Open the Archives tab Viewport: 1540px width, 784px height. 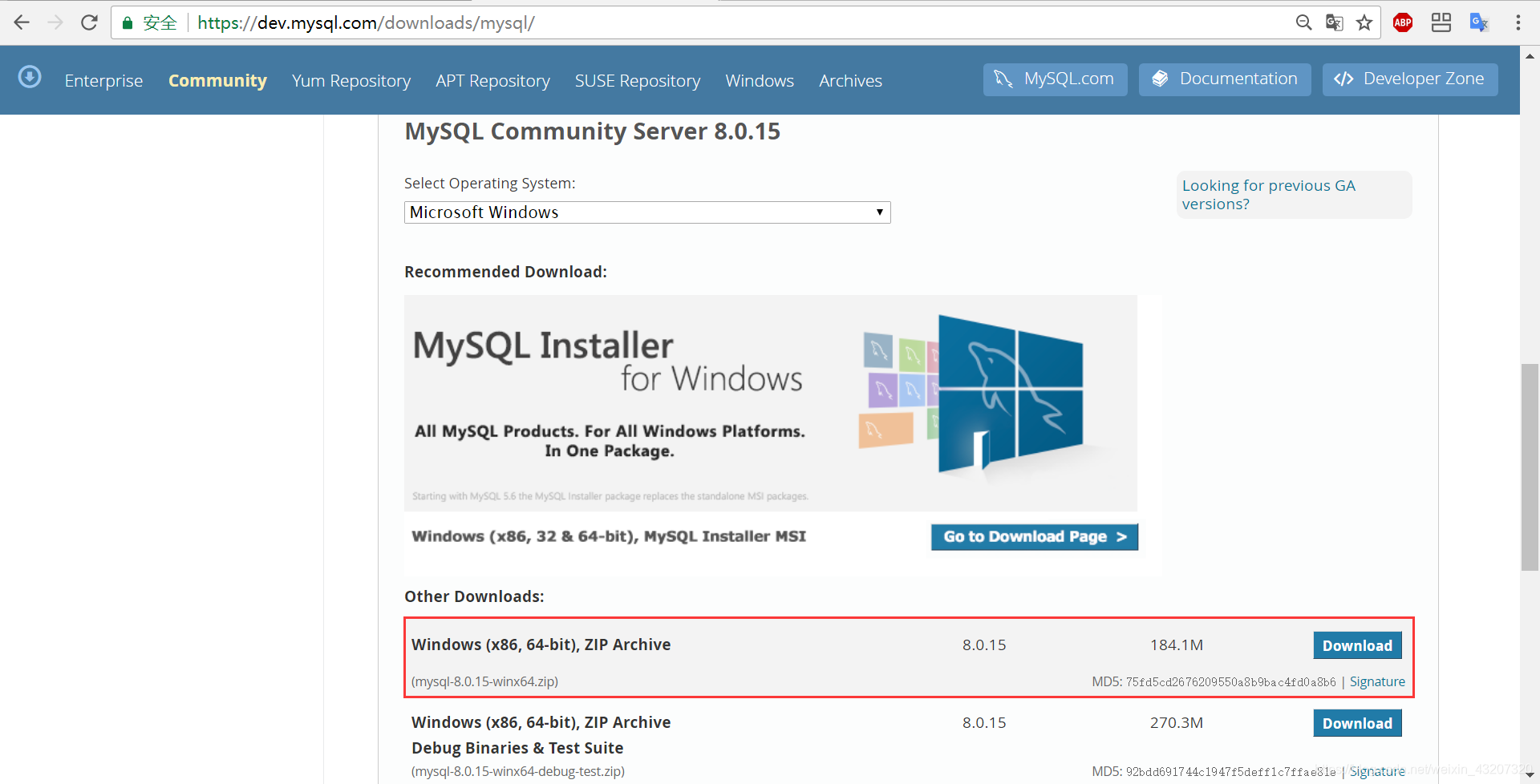tap(850, 80)
